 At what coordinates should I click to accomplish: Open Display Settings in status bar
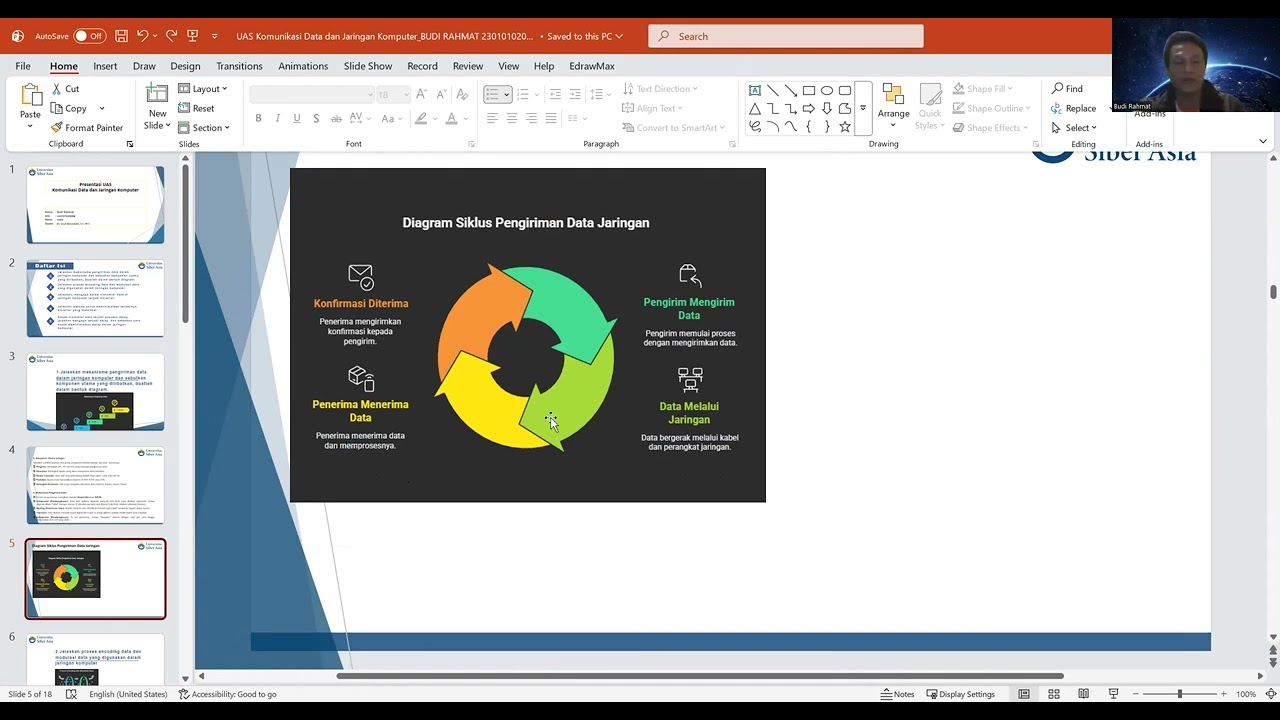click(960, 694)
